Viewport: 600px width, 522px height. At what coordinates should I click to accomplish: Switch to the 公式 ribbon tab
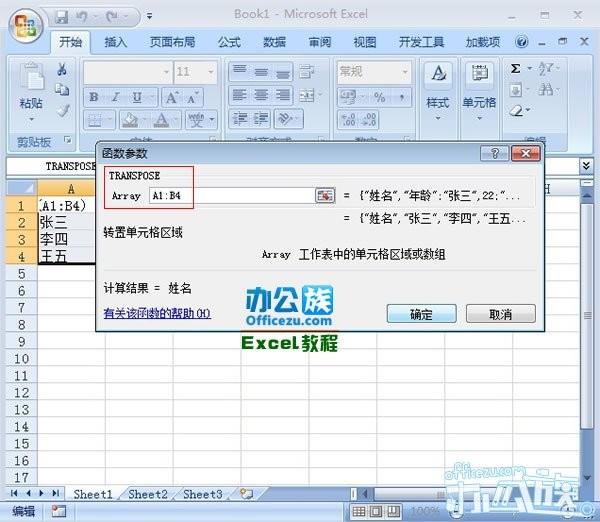click(x=229, y=42)
